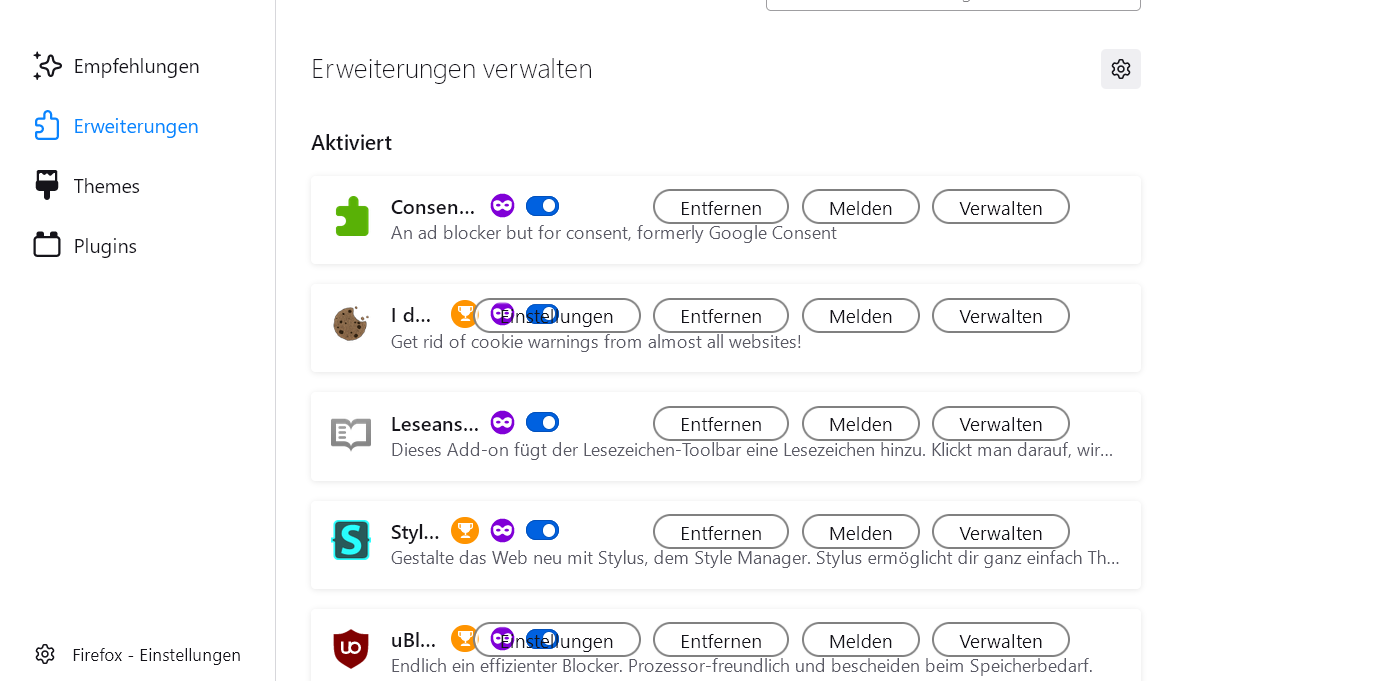Open the extensions gear tools menu
This screenshot has width=1390, height=681.
coord(1120,69)
